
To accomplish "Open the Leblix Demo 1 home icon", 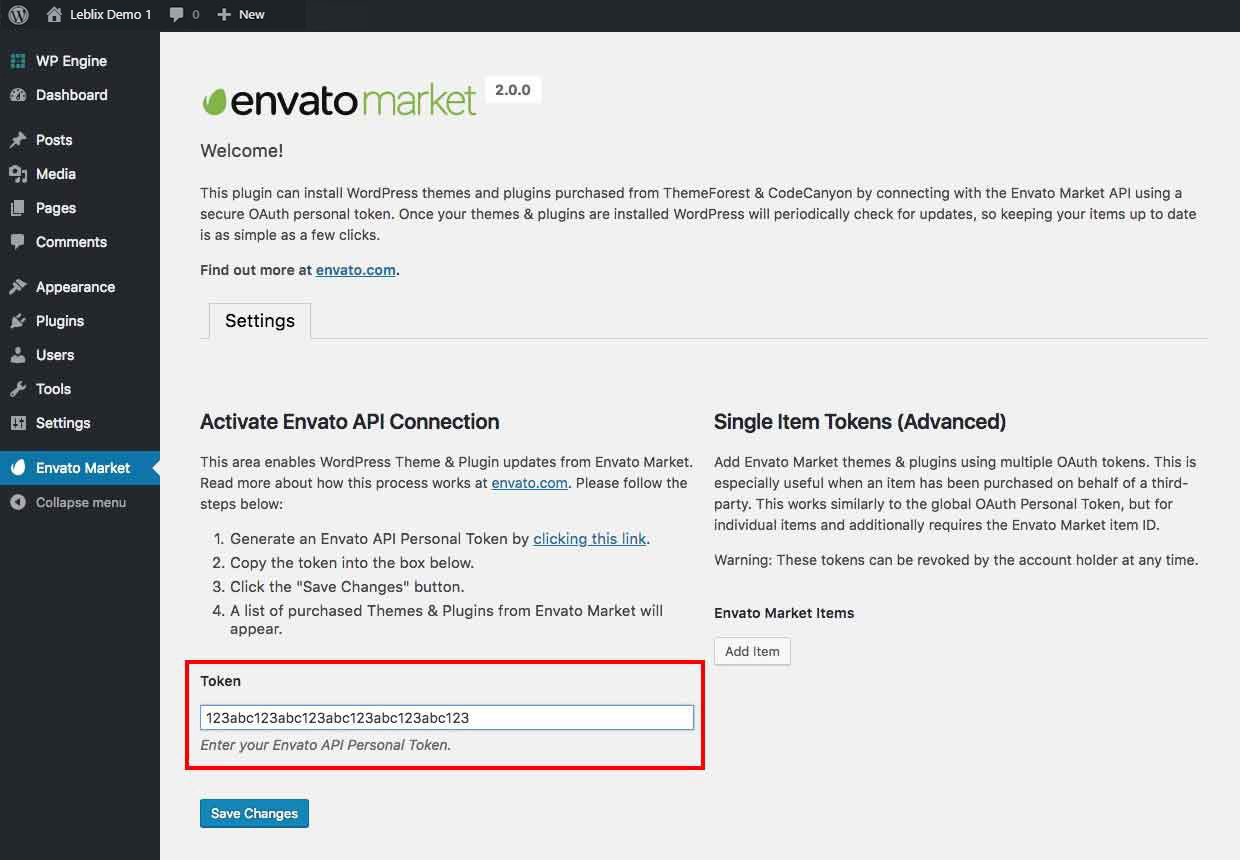I will [x=54, y=14].
